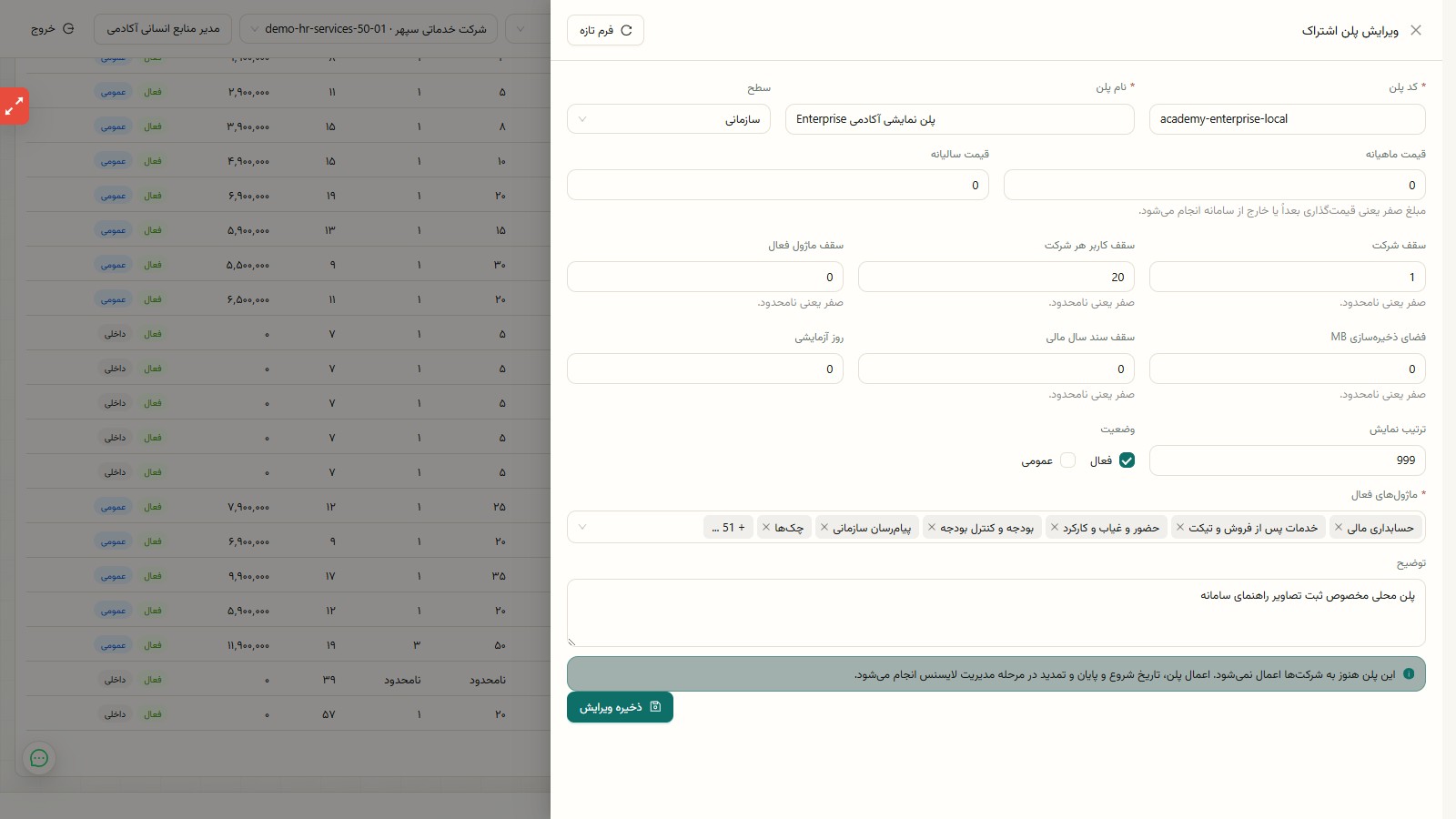1456x819 pixels.
Task: Click the سقف سند سال مالی input
Action: [996, 369]
